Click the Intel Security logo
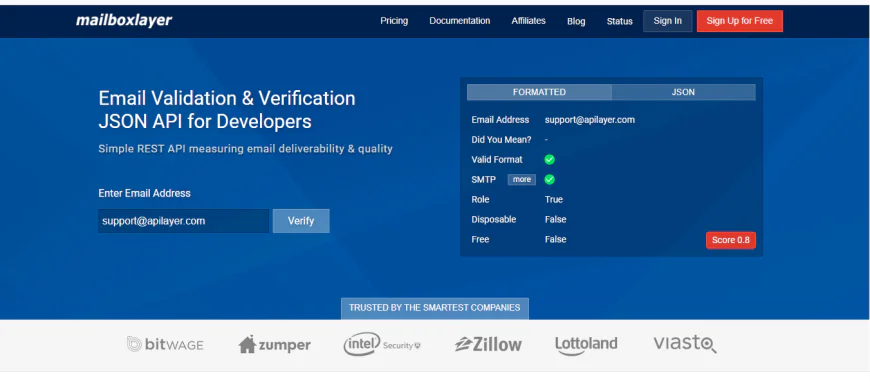 382,344
